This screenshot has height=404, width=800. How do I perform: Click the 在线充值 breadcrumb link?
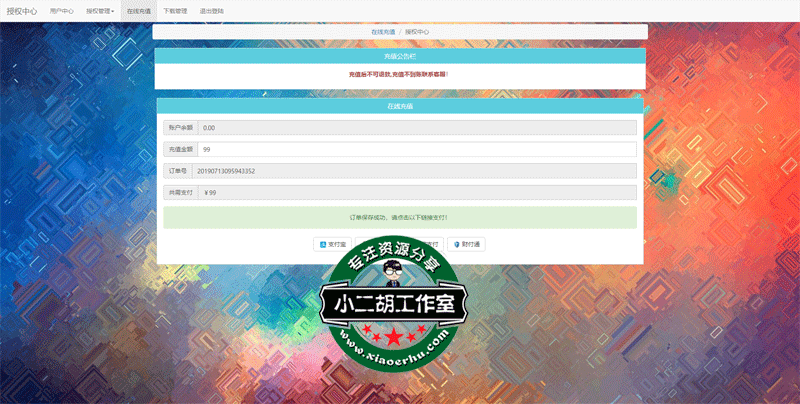[x=383, y=32]
